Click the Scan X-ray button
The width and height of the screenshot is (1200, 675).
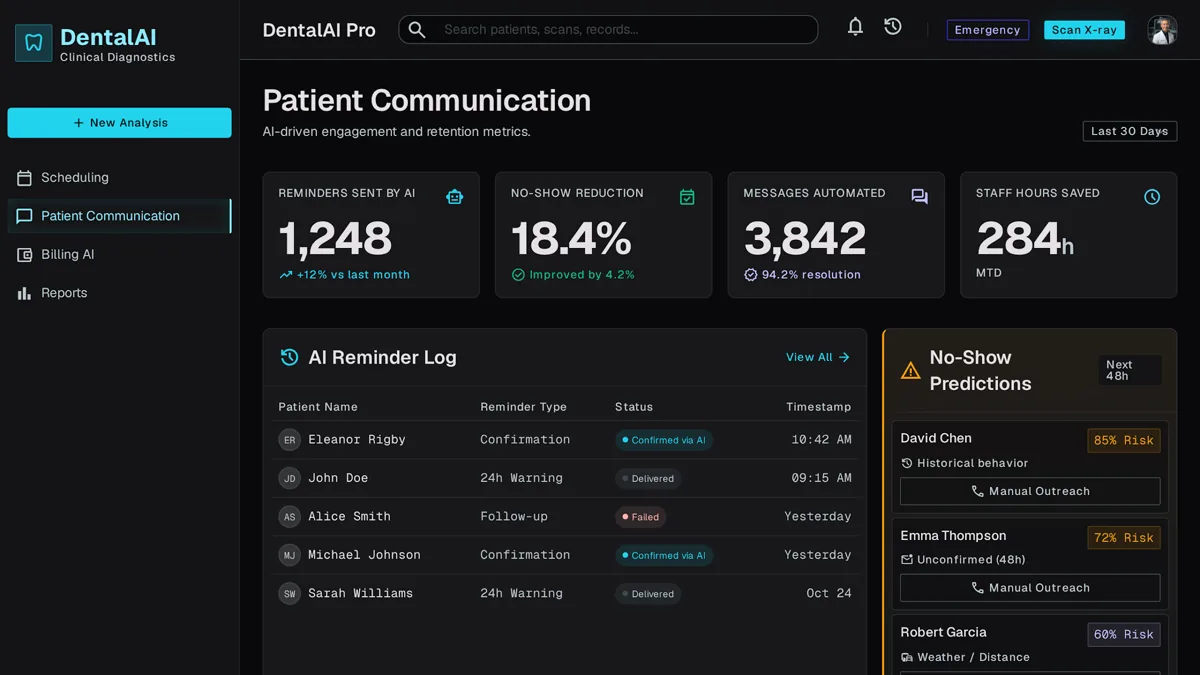pos(1084,30)
